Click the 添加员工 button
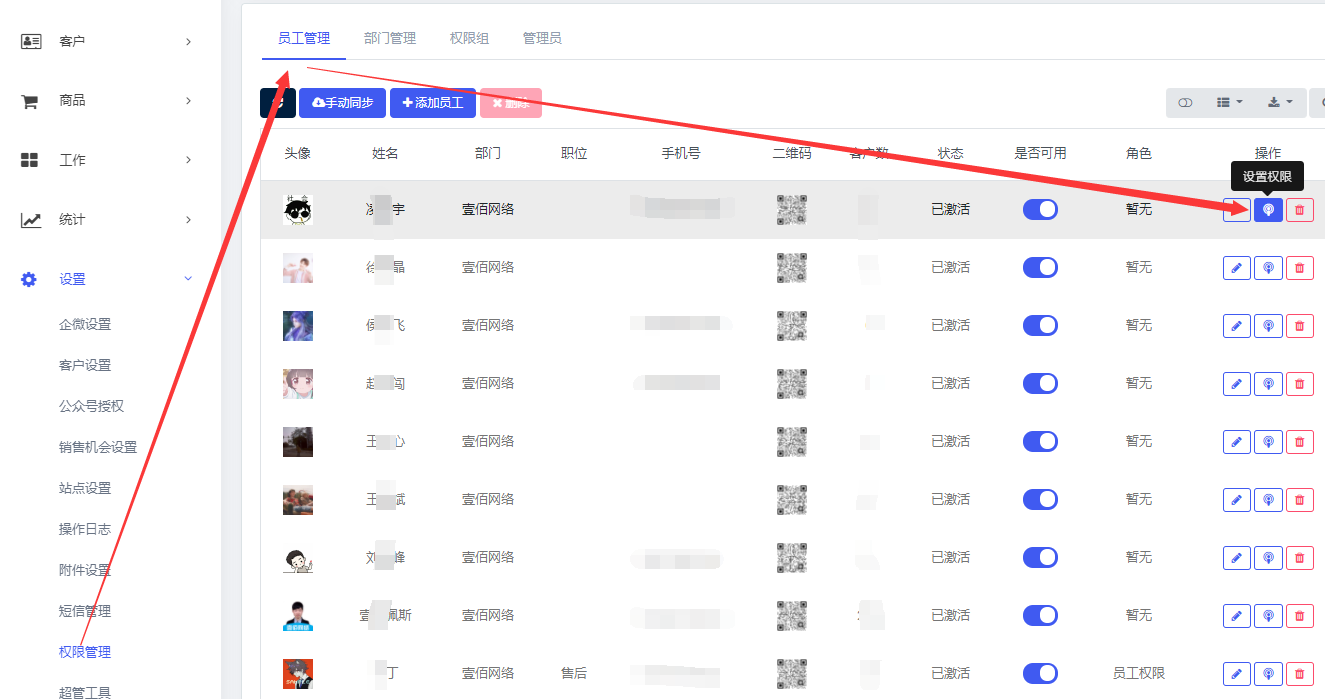The width and height of the screenshot is (1325, 699). click(433, 103)
